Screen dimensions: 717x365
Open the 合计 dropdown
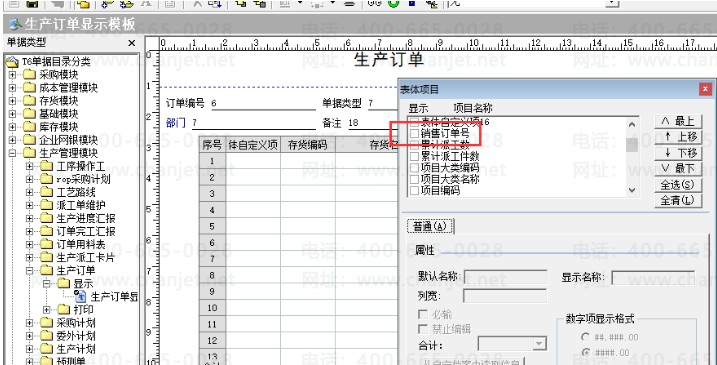pyautogui.click(x=540, y=344)
